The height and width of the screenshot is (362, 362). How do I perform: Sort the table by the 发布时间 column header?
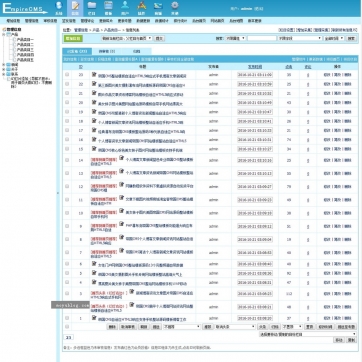pos(255,67)
